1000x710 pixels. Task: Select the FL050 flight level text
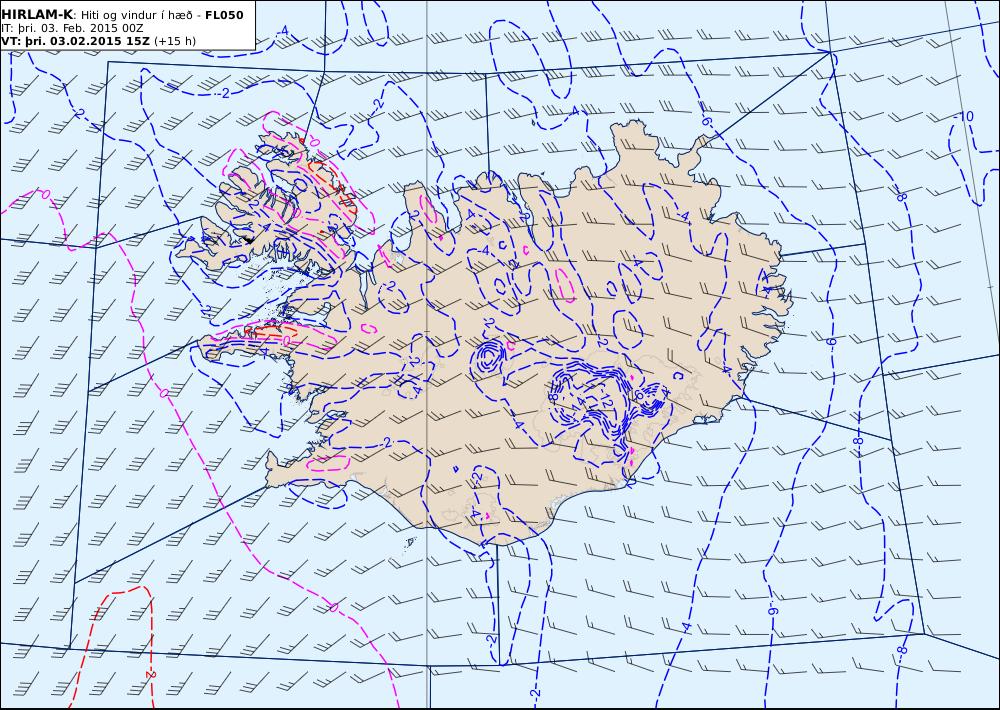tap(224, 15)
